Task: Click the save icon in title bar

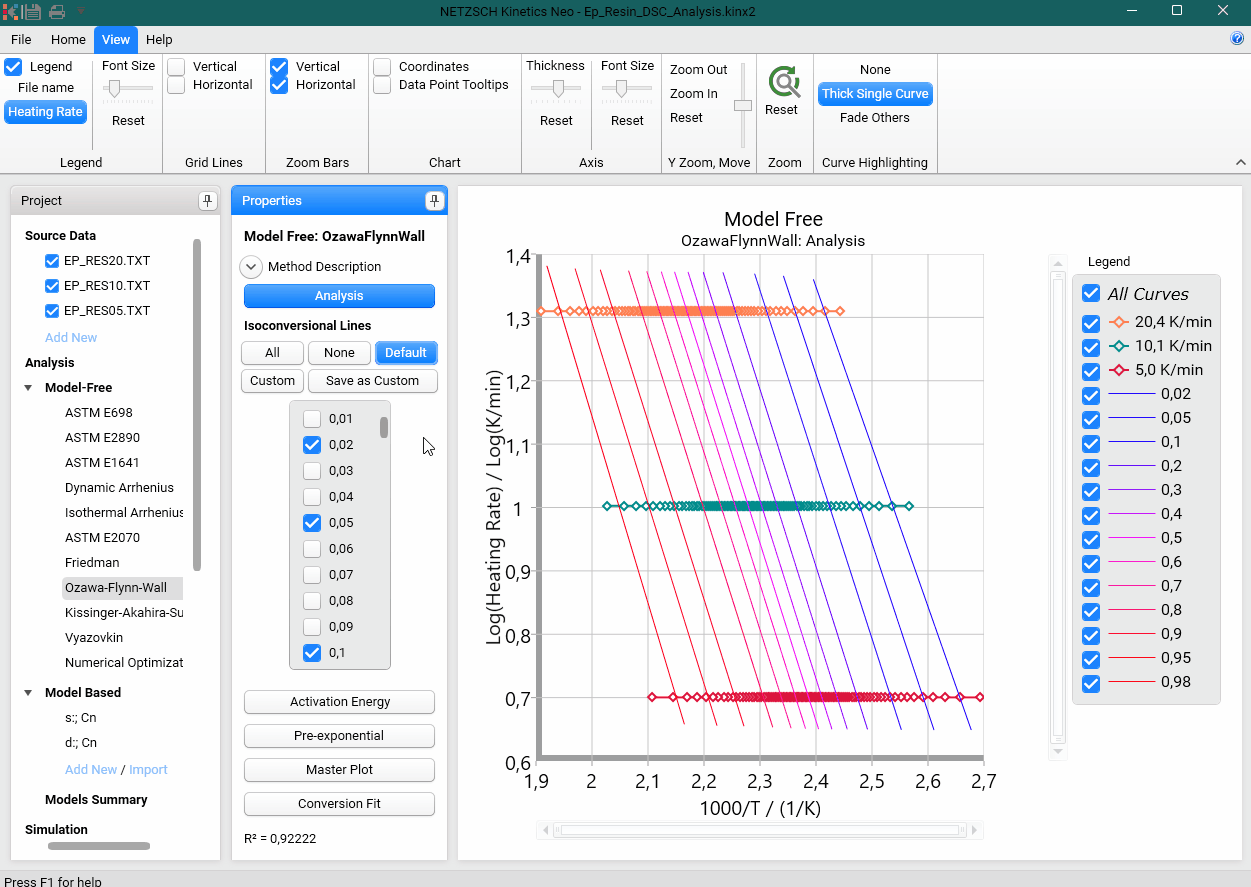Action: click(33, 12)
